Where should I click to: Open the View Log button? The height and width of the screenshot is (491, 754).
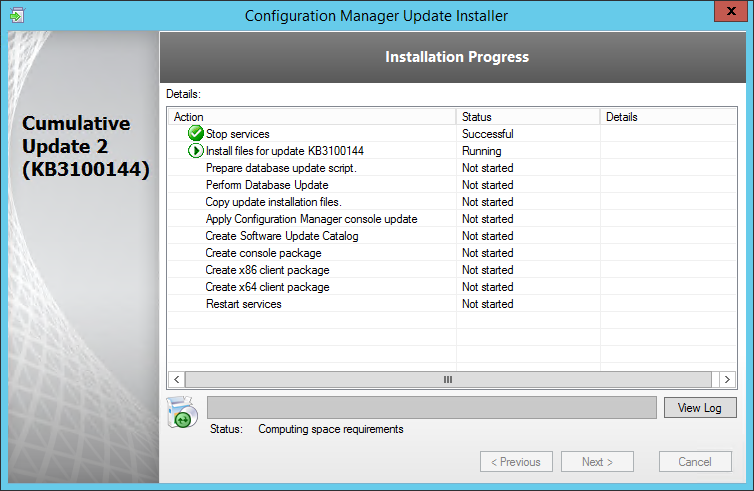700,408
